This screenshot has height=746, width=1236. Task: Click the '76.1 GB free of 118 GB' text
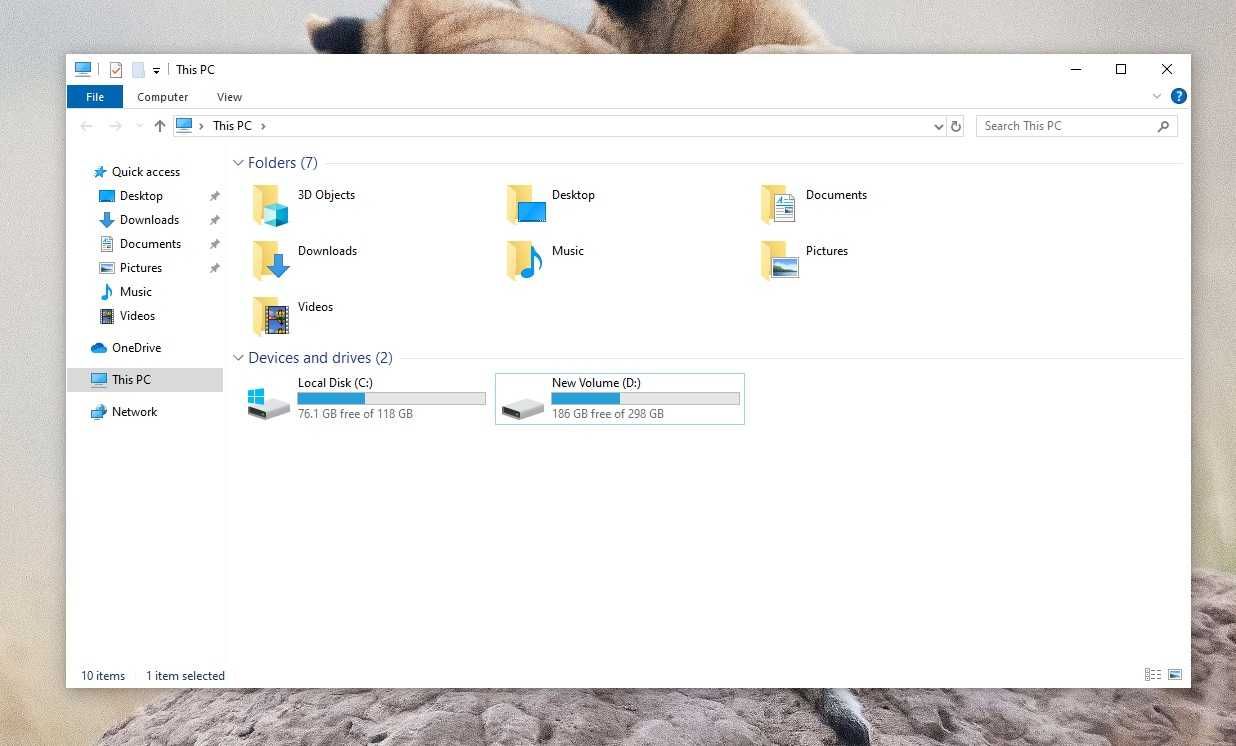(x=355, y=414)
